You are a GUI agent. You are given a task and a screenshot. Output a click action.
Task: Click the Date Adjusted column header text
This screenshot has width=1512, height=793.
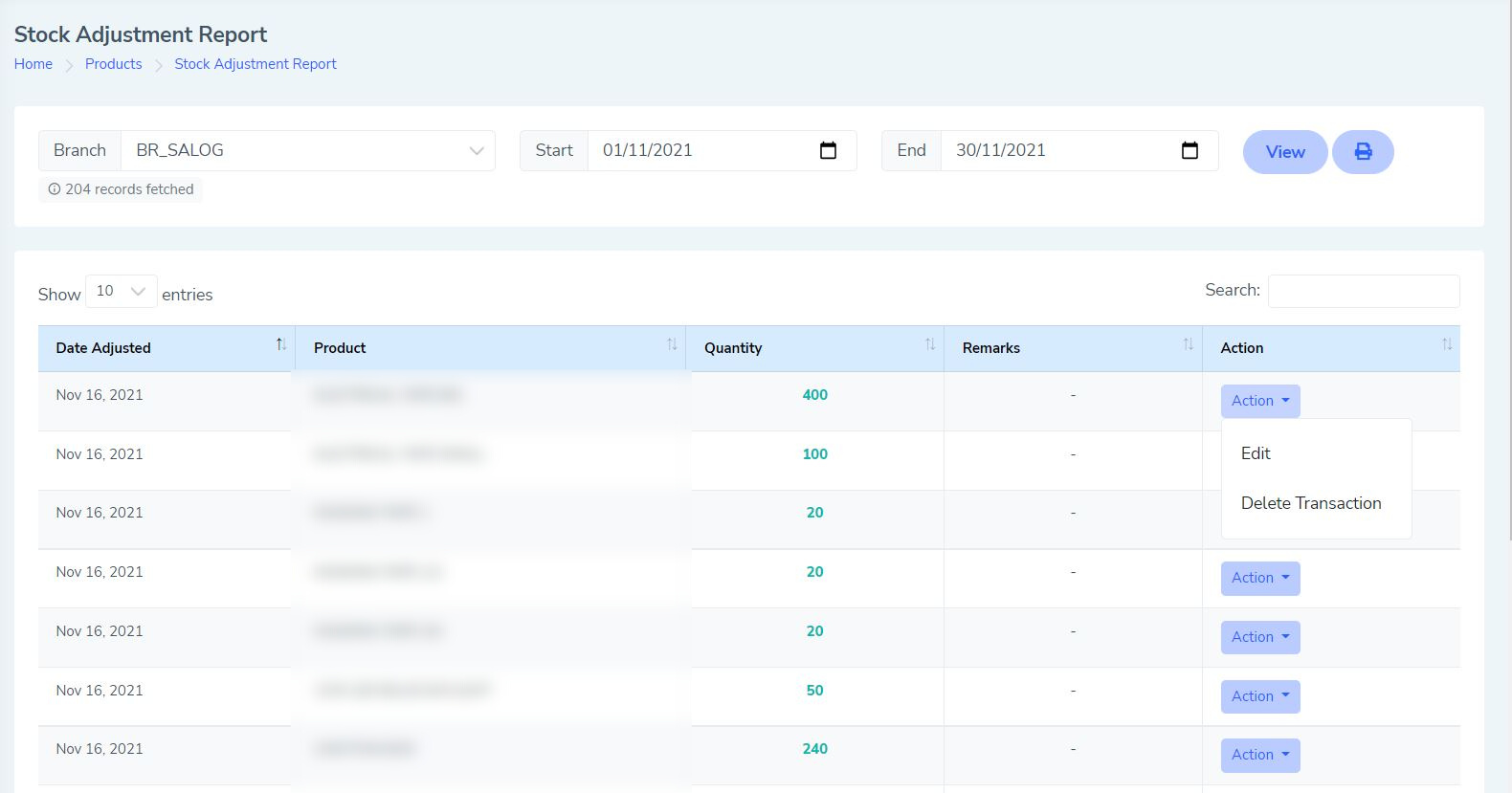[103, 348]
